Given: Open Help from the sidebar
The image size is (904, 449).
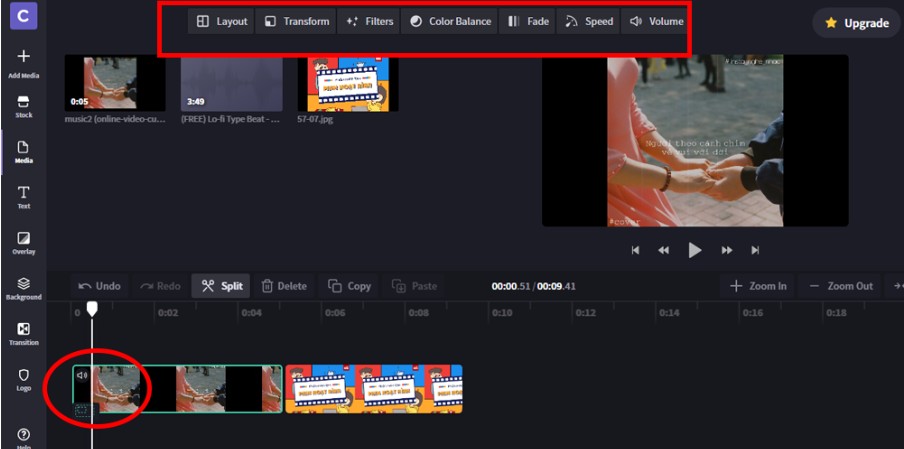Looking at the screenshot, I should pos(24,438).
